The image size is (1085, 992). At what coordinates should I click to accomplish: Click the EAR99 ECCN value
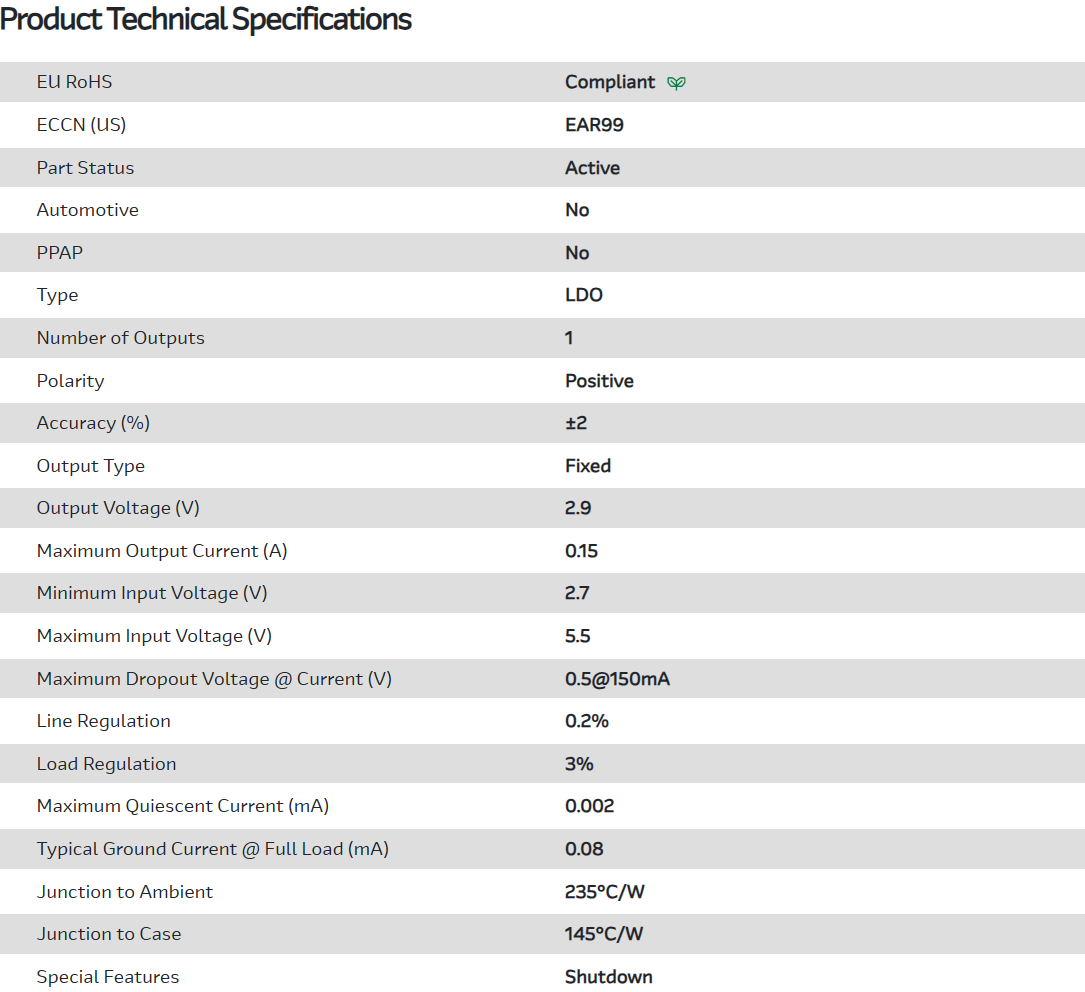(x=594, y=125)
